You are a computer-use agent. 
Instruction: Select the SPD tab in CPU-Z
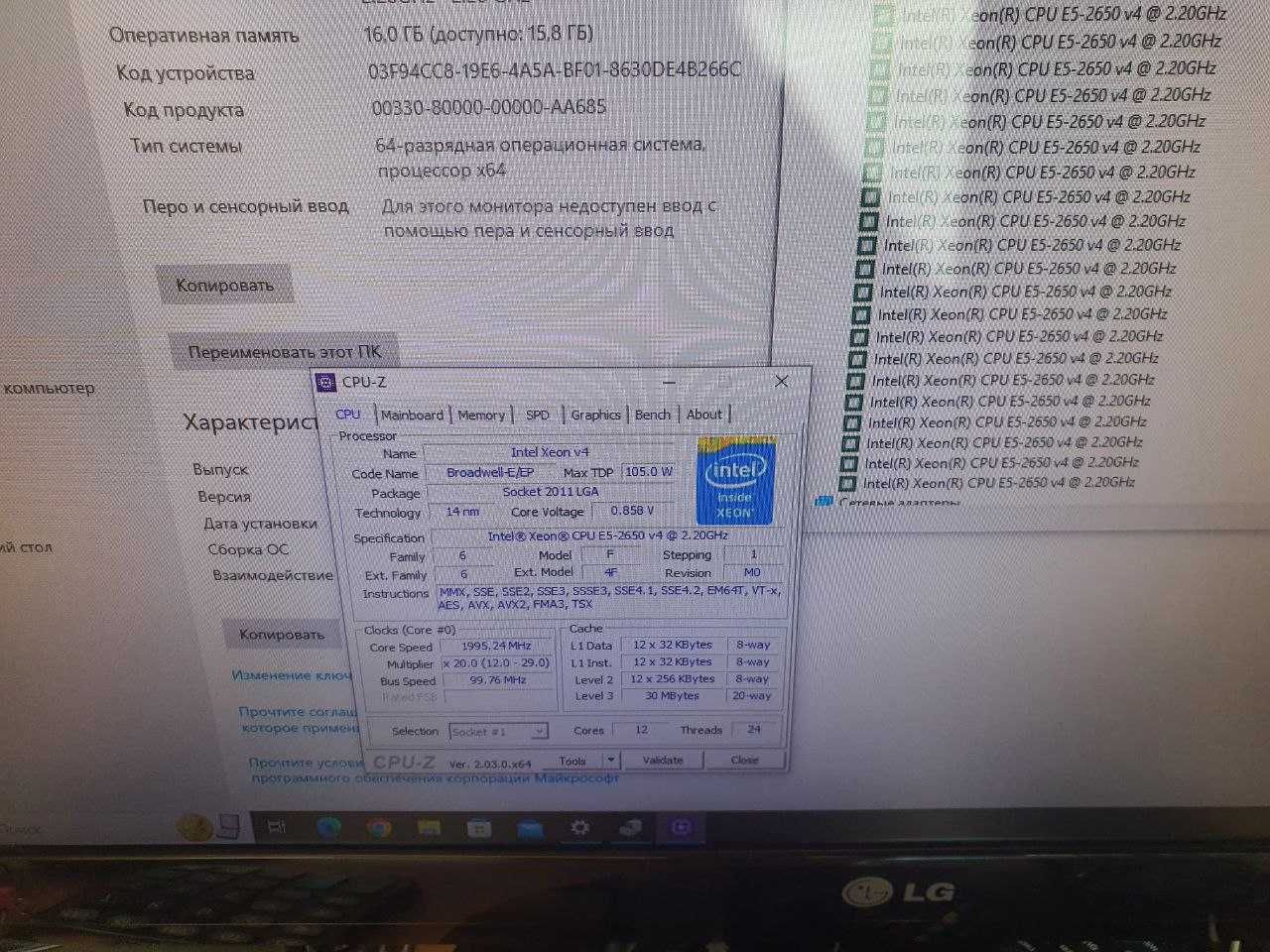[538, 415]
